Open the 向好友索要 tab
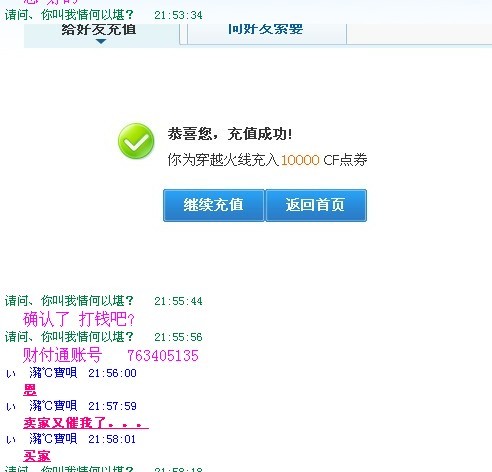The width and height of the screenshot is (492, 472). [x=267, y=34]
